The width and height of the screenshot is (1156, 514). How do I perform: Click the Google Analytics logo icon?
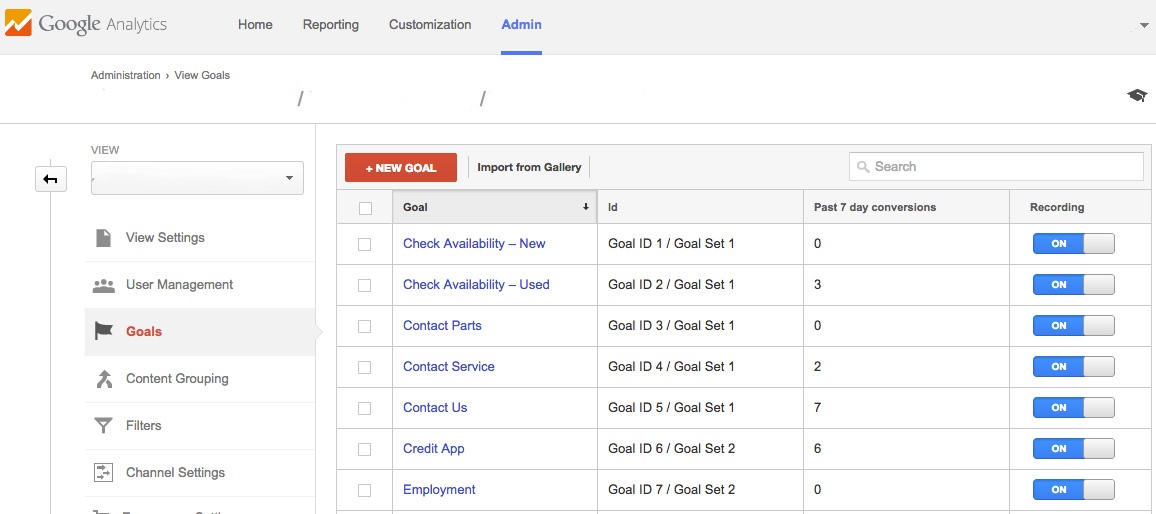point(18,24)
